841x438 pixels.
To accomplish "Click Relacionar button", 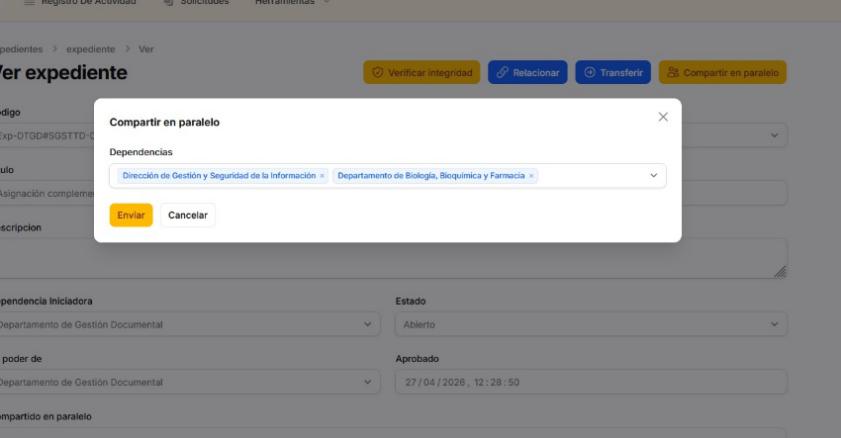I will tap(527, 72).
